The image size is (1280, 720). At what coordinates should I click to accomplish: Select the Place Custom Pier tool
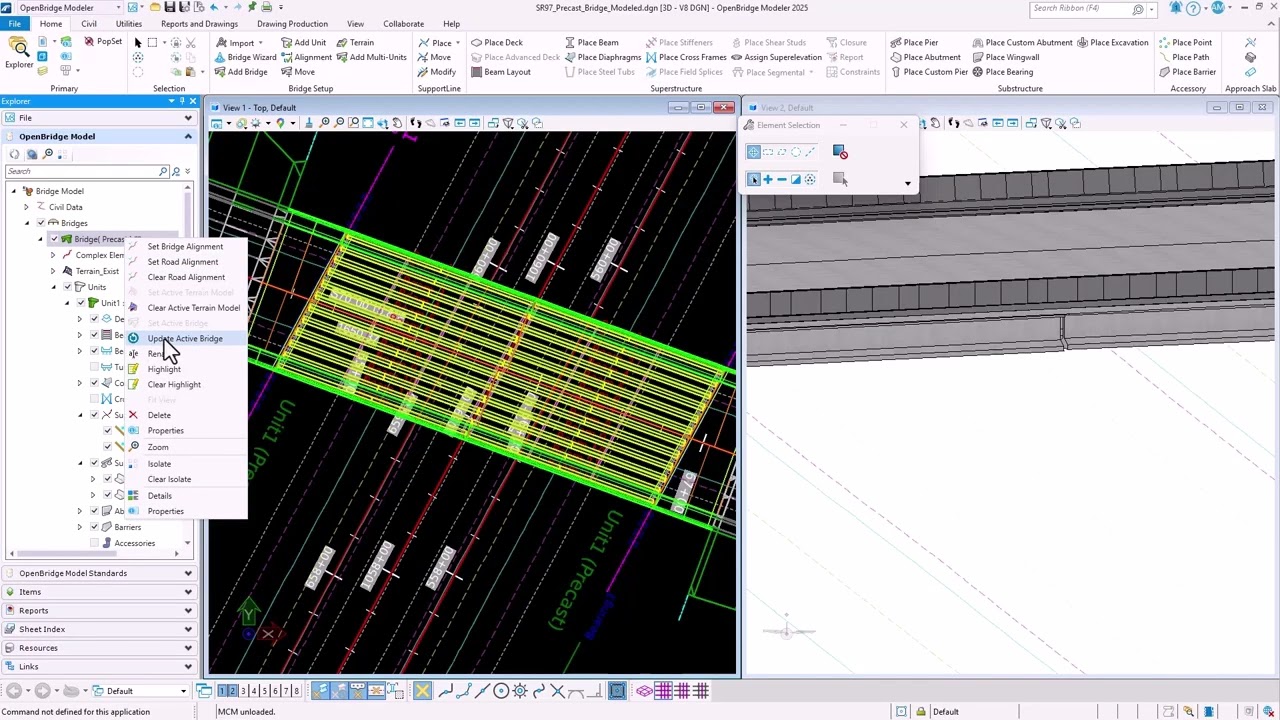tap(929, 72)
